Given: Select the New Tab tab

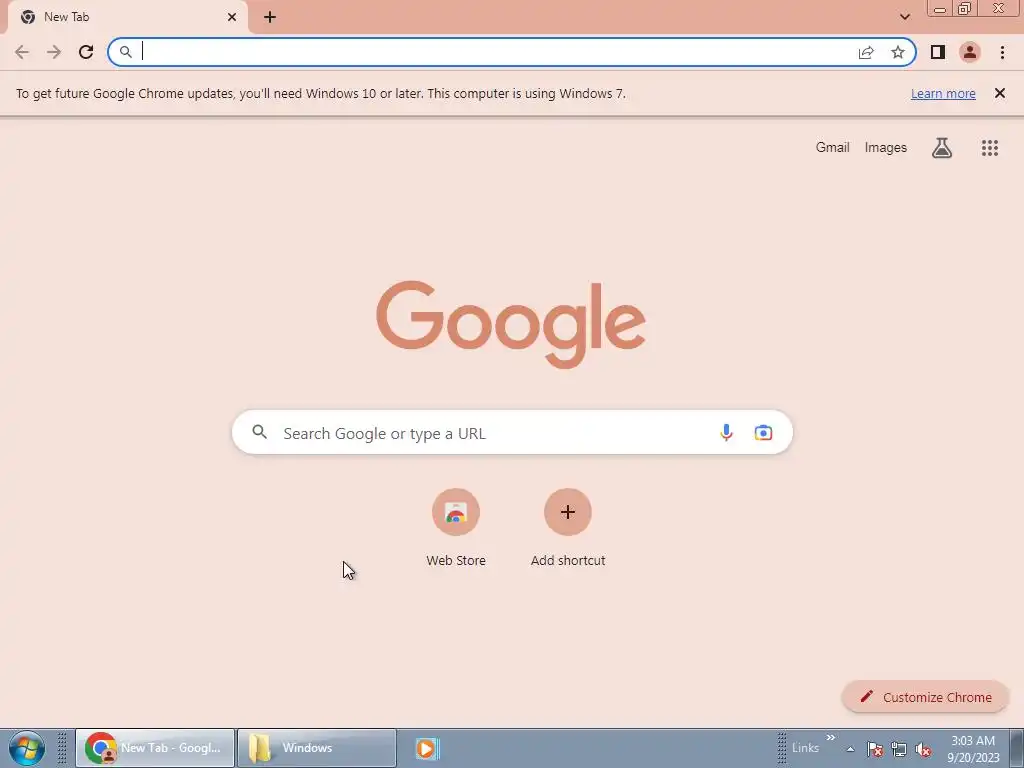Looking at the screenshot, I should (127, 17).
